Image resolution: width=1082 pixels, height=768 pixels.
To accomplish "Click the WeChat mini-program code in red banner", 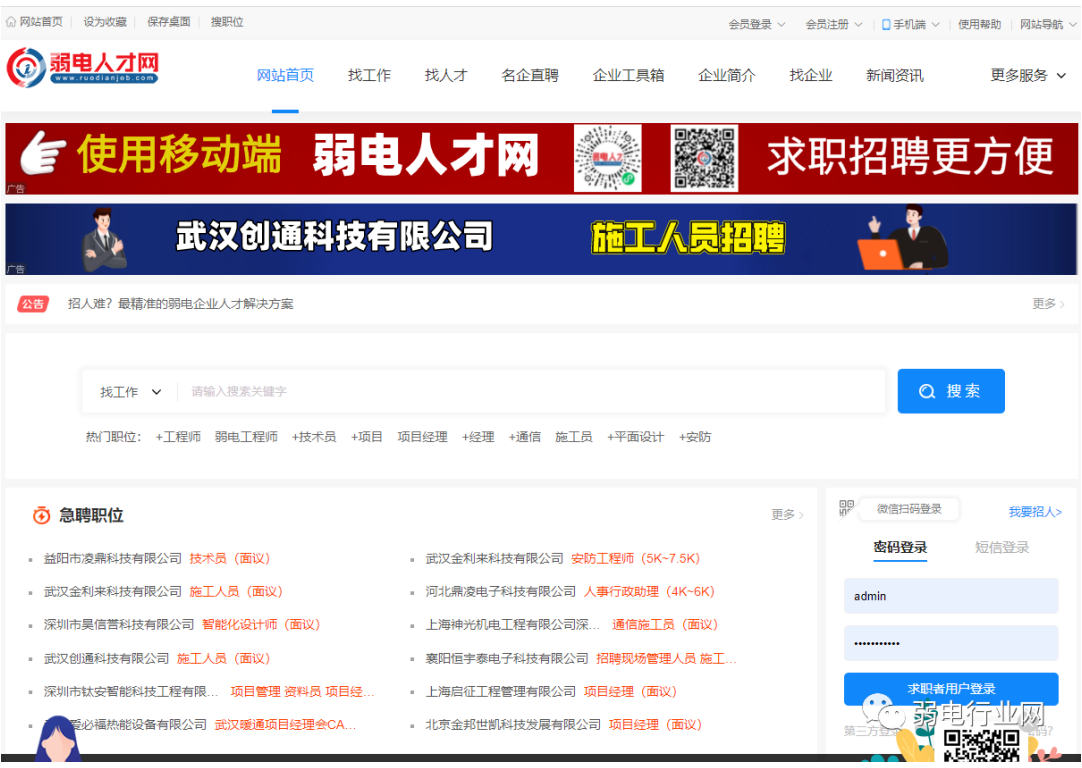I will coord(607,158).
